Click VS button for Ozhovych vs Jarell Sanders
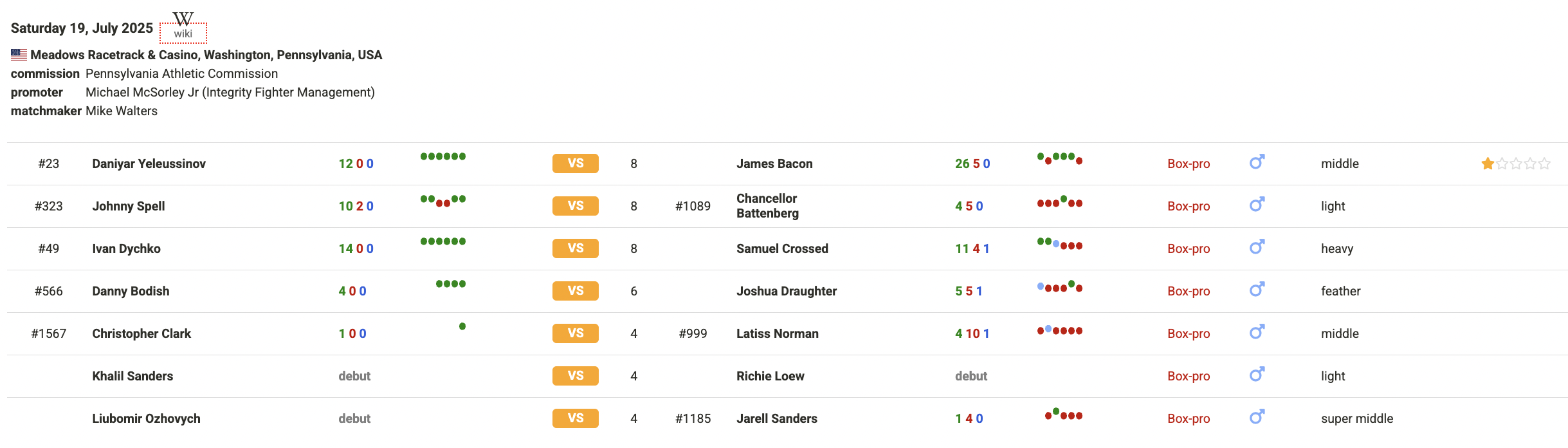The height and width of the screenshot is (448, 1568). click(576, 418)
